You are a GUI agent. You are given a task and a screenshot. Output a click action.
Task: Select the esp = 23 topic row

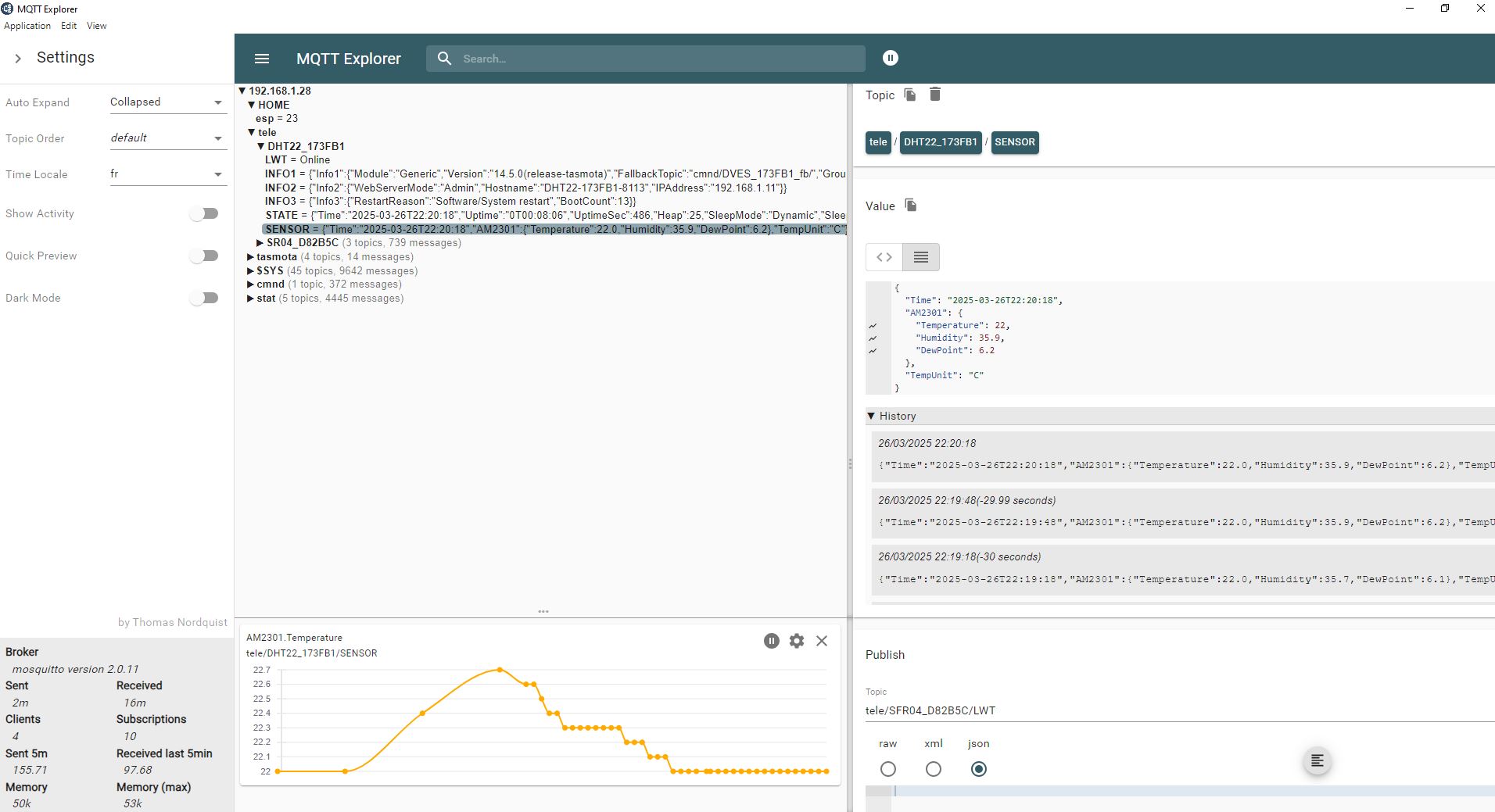click(x=277, y=119)
